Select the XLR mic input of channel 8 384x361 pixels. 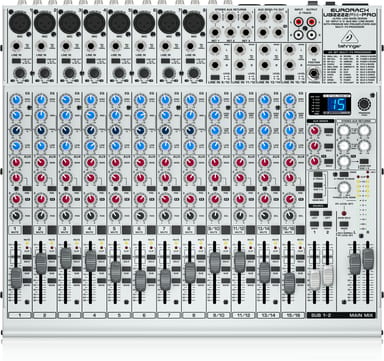coord(194,23)
